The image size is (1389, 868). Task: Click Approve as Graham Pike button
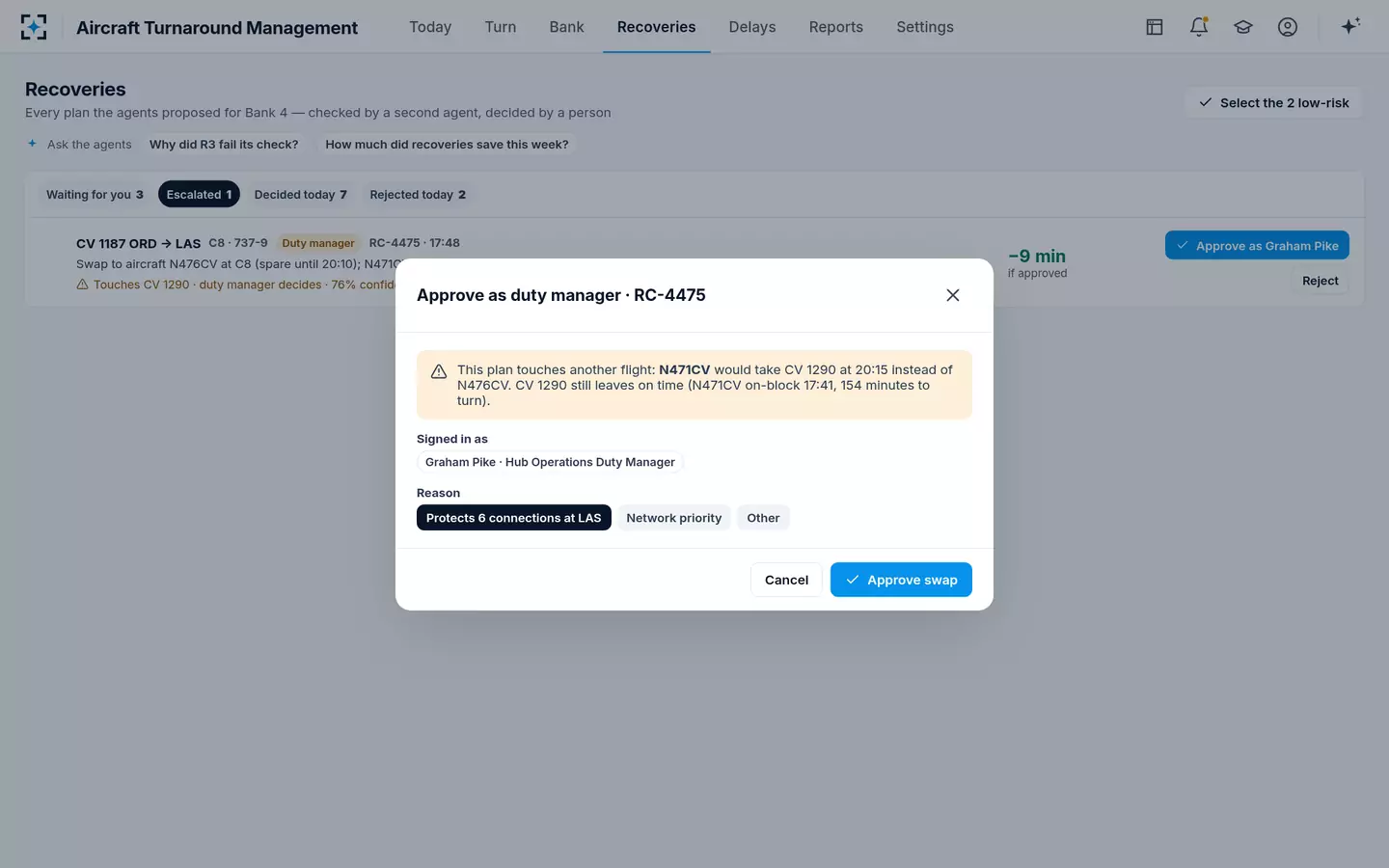(1257, 245)
